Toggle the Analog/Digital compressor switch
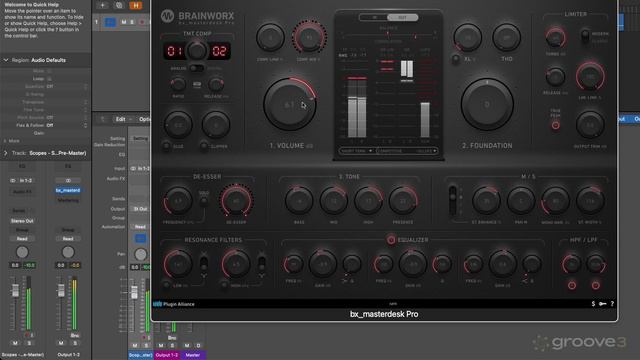 196,68
